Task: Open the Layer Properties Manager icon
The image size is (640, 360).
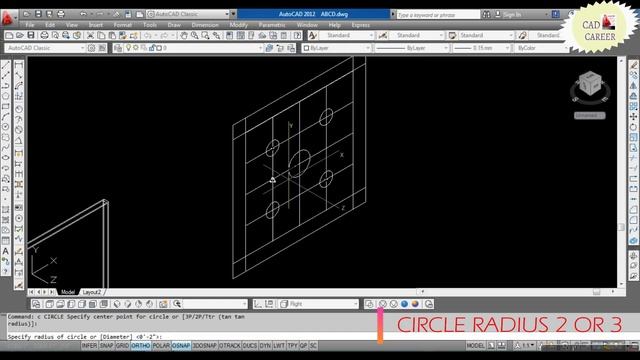Action: pyautogui.click(x=118, y=48)
